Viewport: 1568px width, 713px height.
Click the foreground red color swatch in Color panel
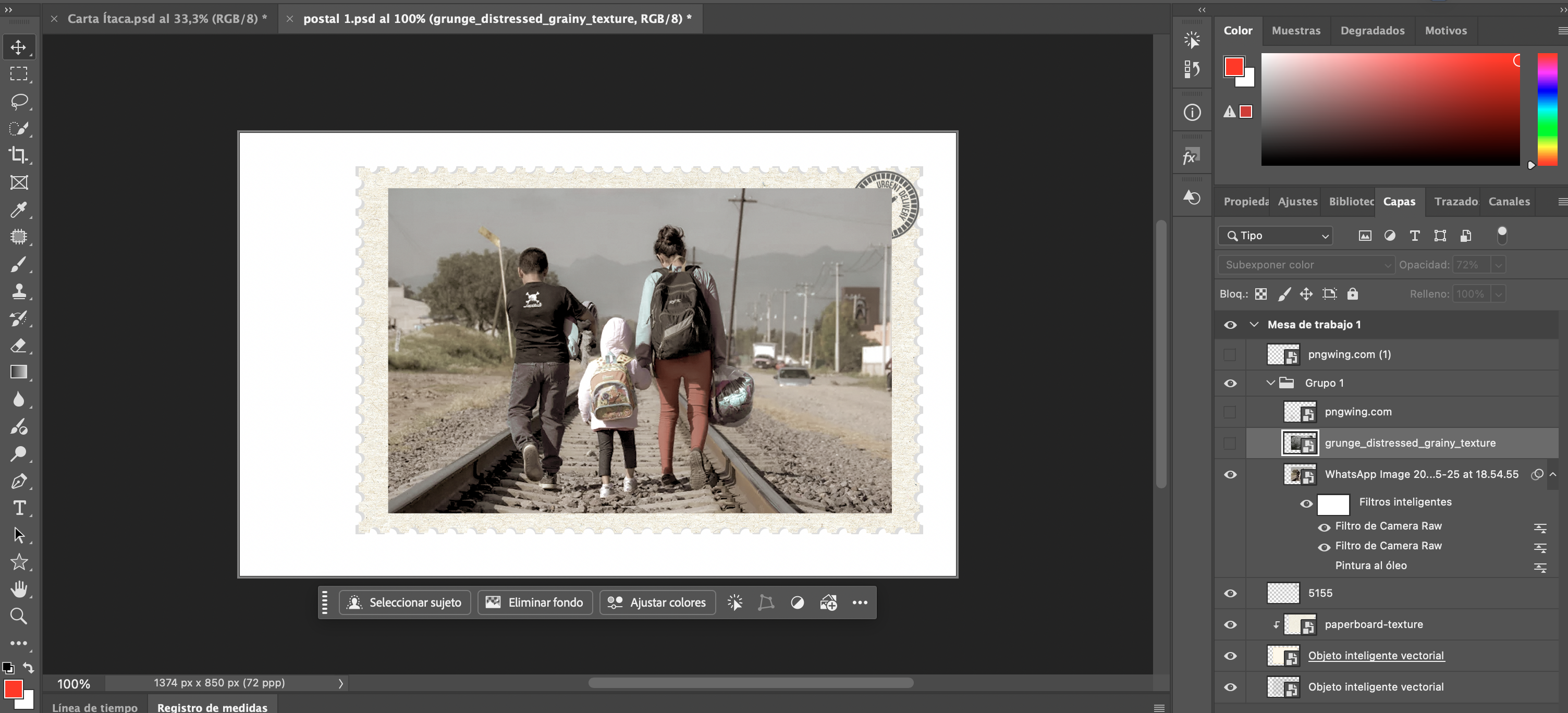[1234, 66]
